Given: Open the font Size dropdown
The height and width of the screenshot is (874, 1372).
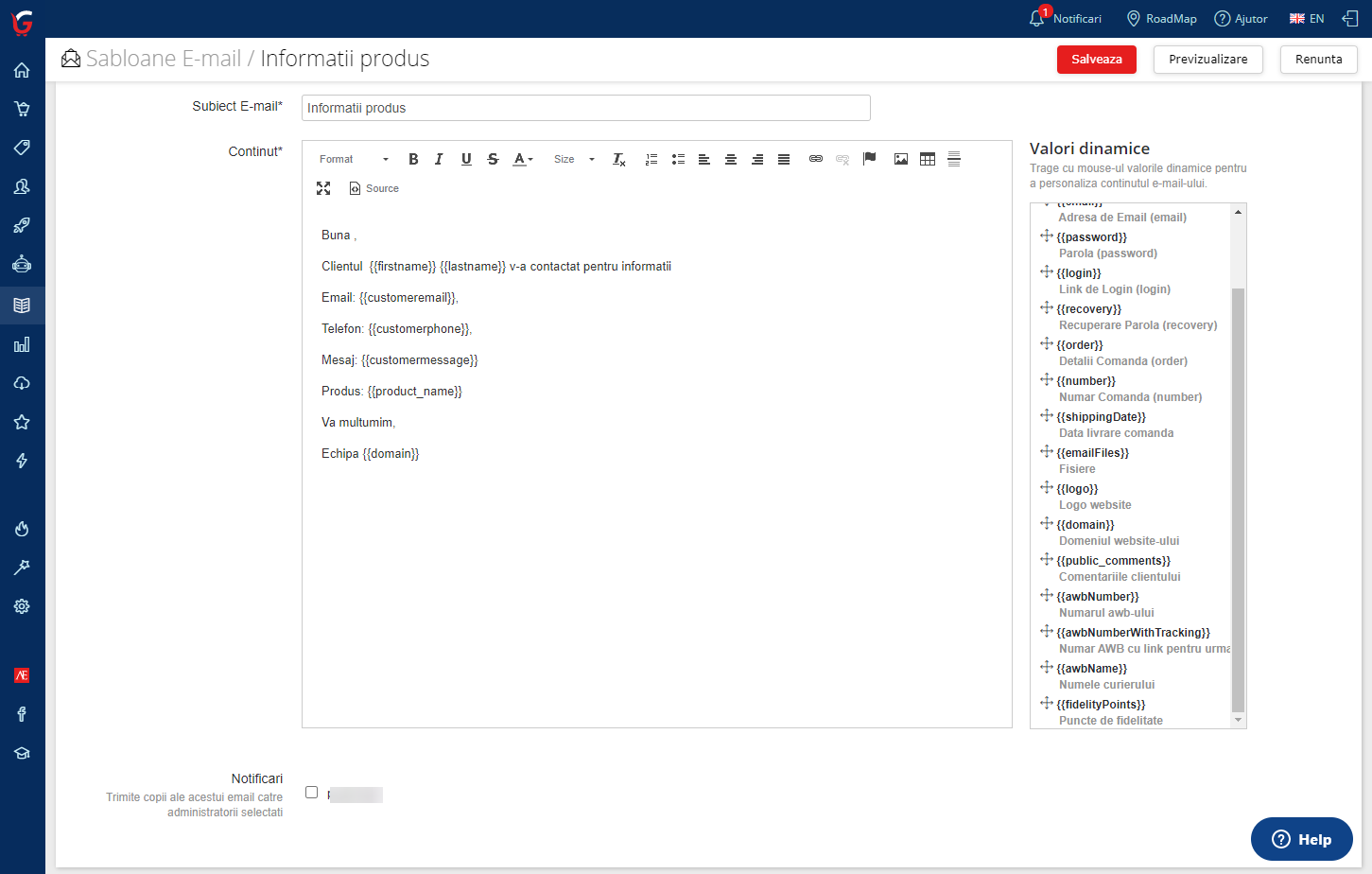Looking at the screenshot, I should 574,159.
